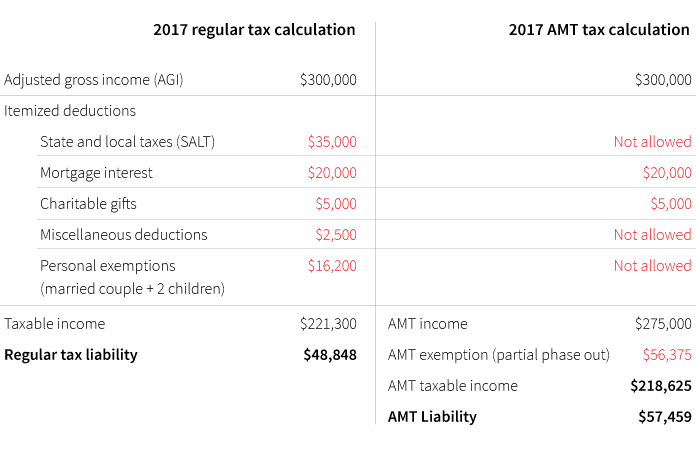Click the bold Regular tax liability label
This screenshot has height=454, width=696.
[x=71, y=355]
